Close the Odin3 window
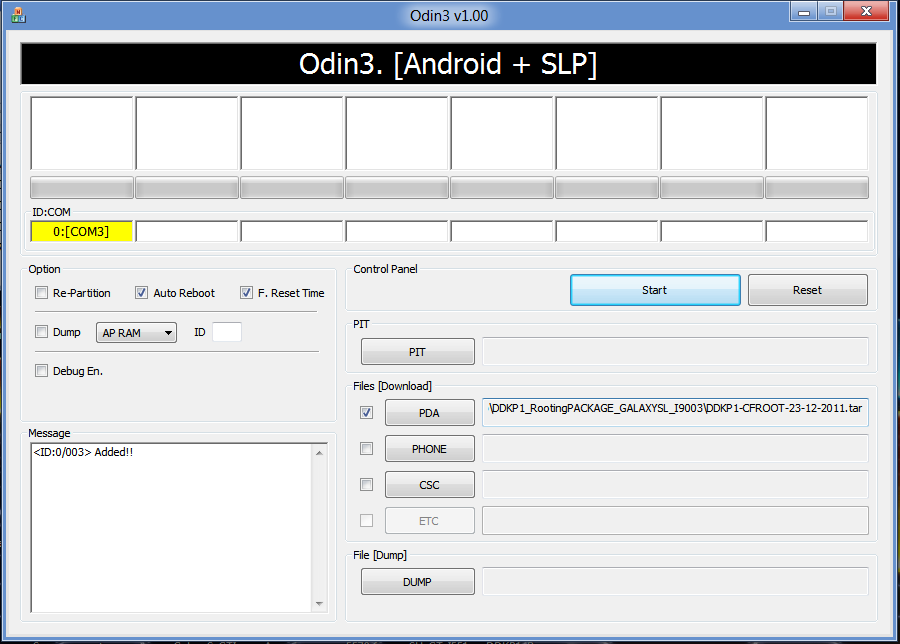This screenshot has height=644, width=900. tap(867, 11)
